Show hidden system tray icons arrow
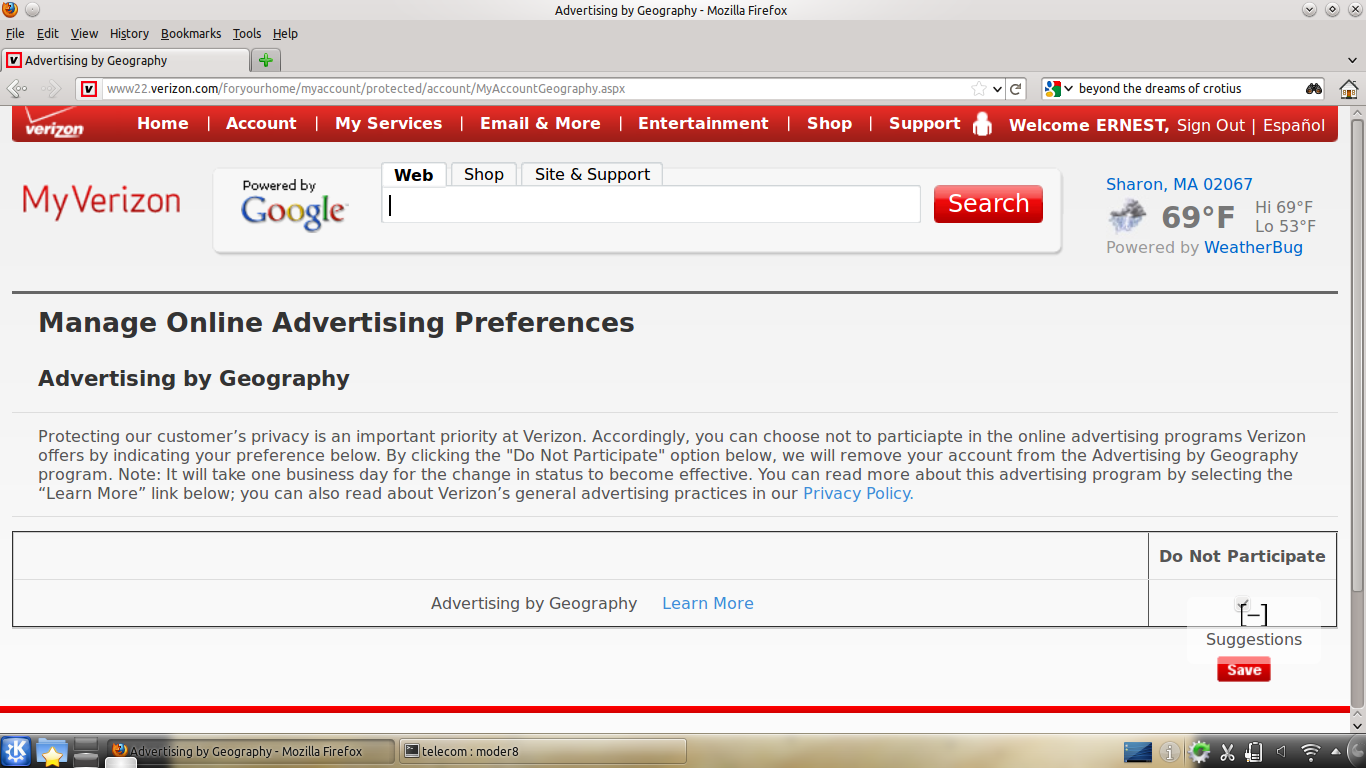 pyautogui.click(x=1337, y=751)
